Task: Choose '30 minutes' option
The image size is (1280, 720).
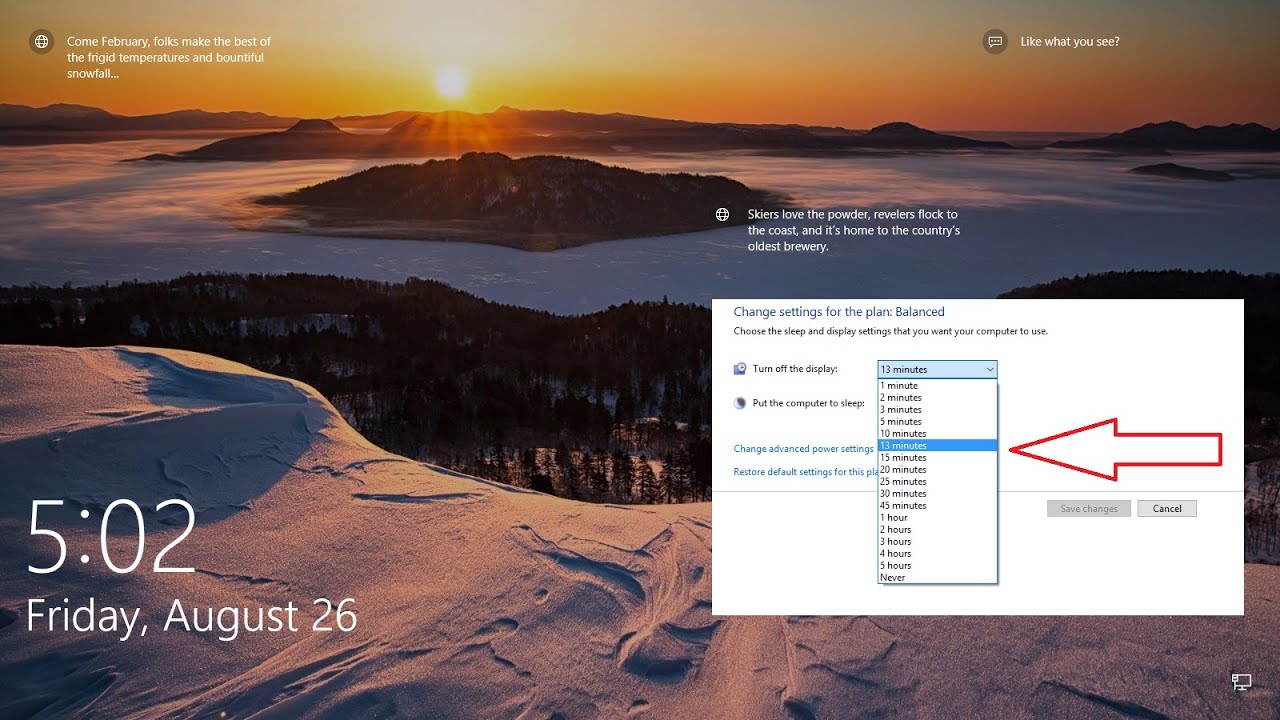Action: (937, 494)
